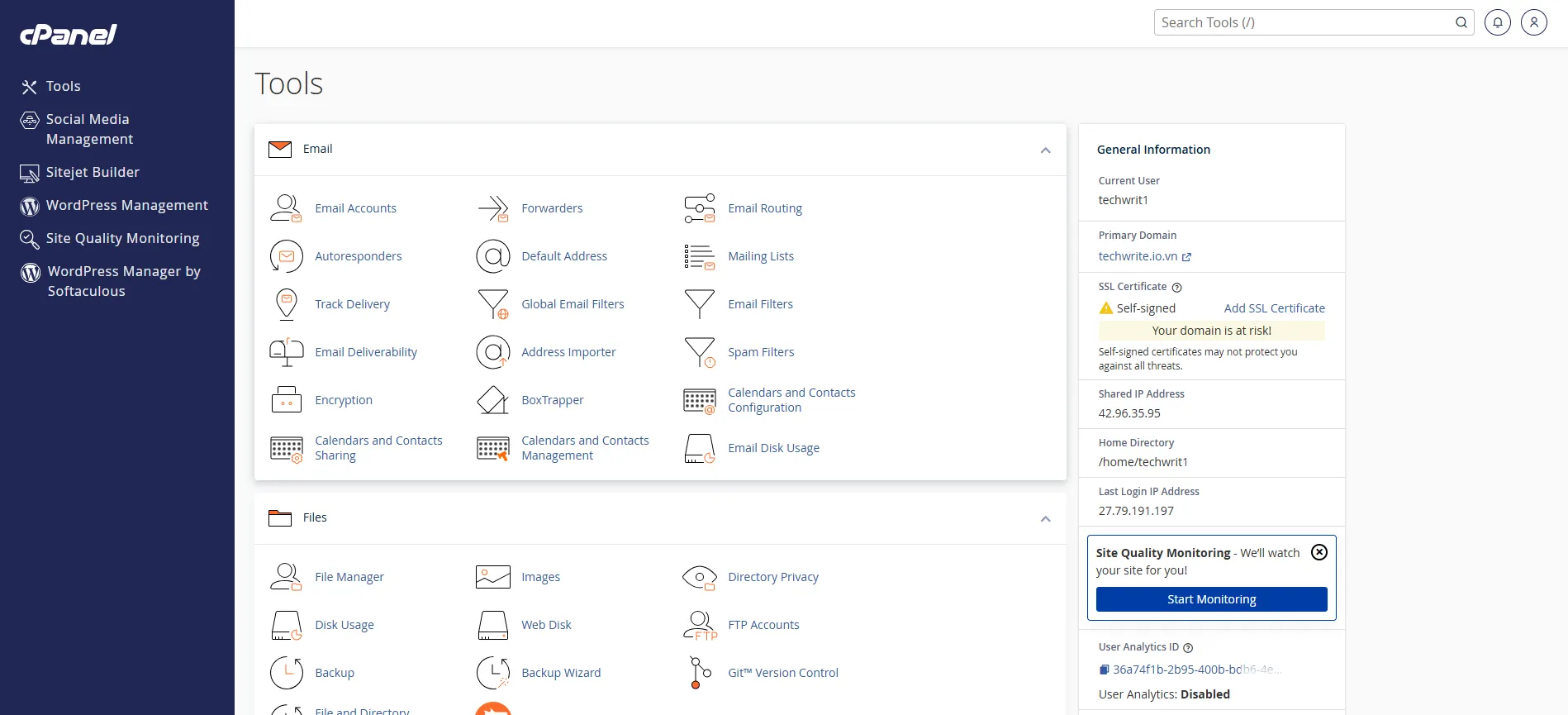Open the user account icon
The image size is (1568, 715).
(x=1533, y=22)
